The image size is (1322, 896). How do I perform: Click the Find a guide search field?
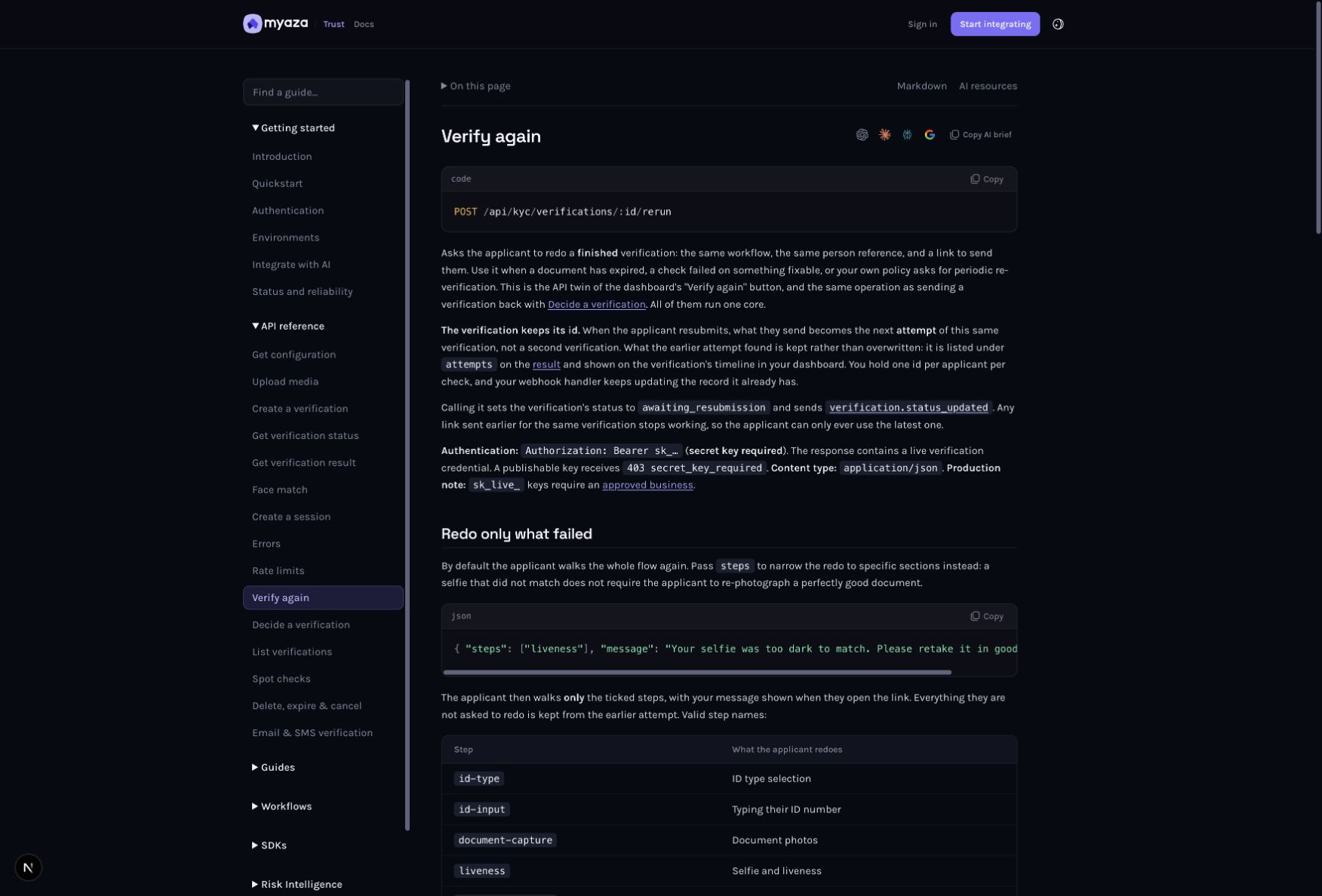(323, 93)
